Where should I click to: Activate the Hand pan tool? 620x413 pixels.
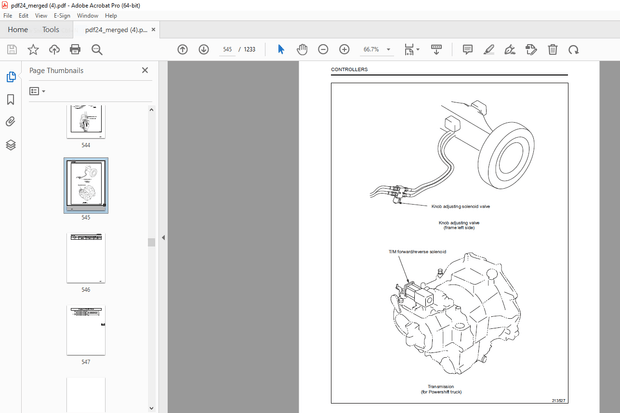tap(302, 49)
